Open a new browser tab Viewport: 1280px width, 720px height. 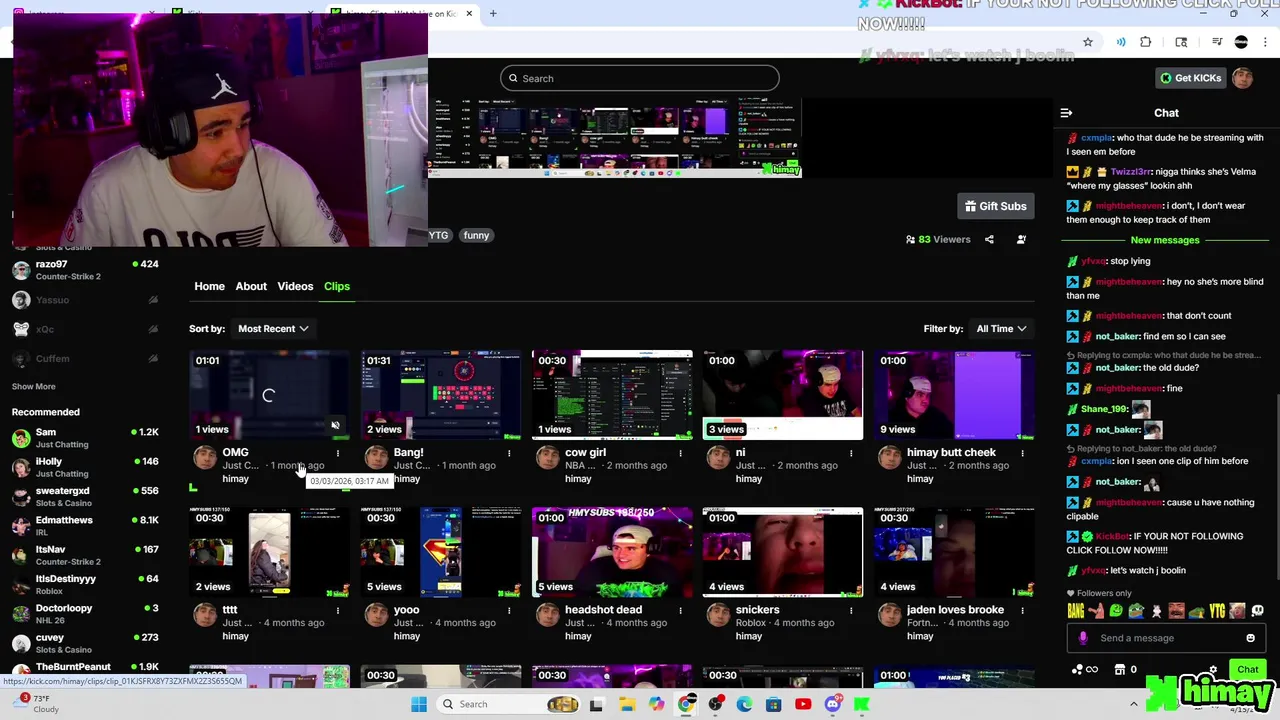coord(492,13)
